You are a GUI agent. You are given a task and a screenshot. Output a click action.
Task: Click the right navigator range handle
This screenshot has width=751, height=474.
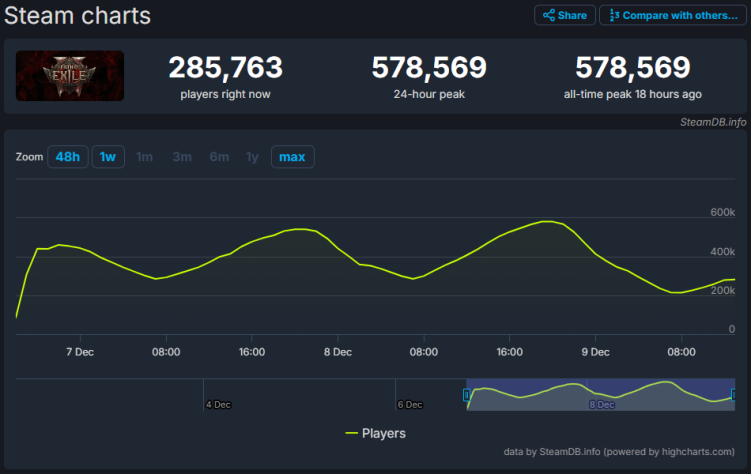point(734,395)
